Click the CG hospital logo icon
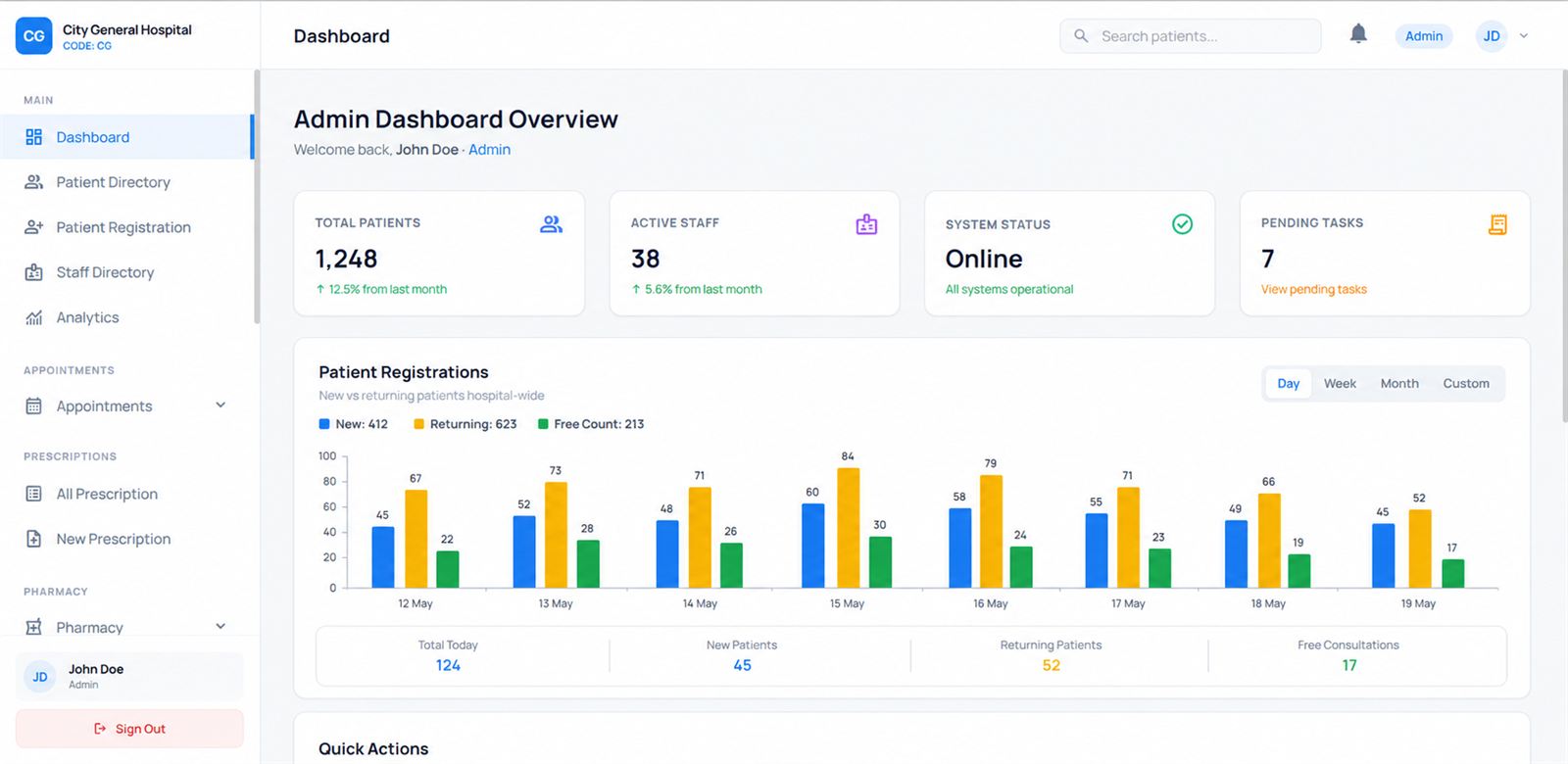 coord(34,36)
